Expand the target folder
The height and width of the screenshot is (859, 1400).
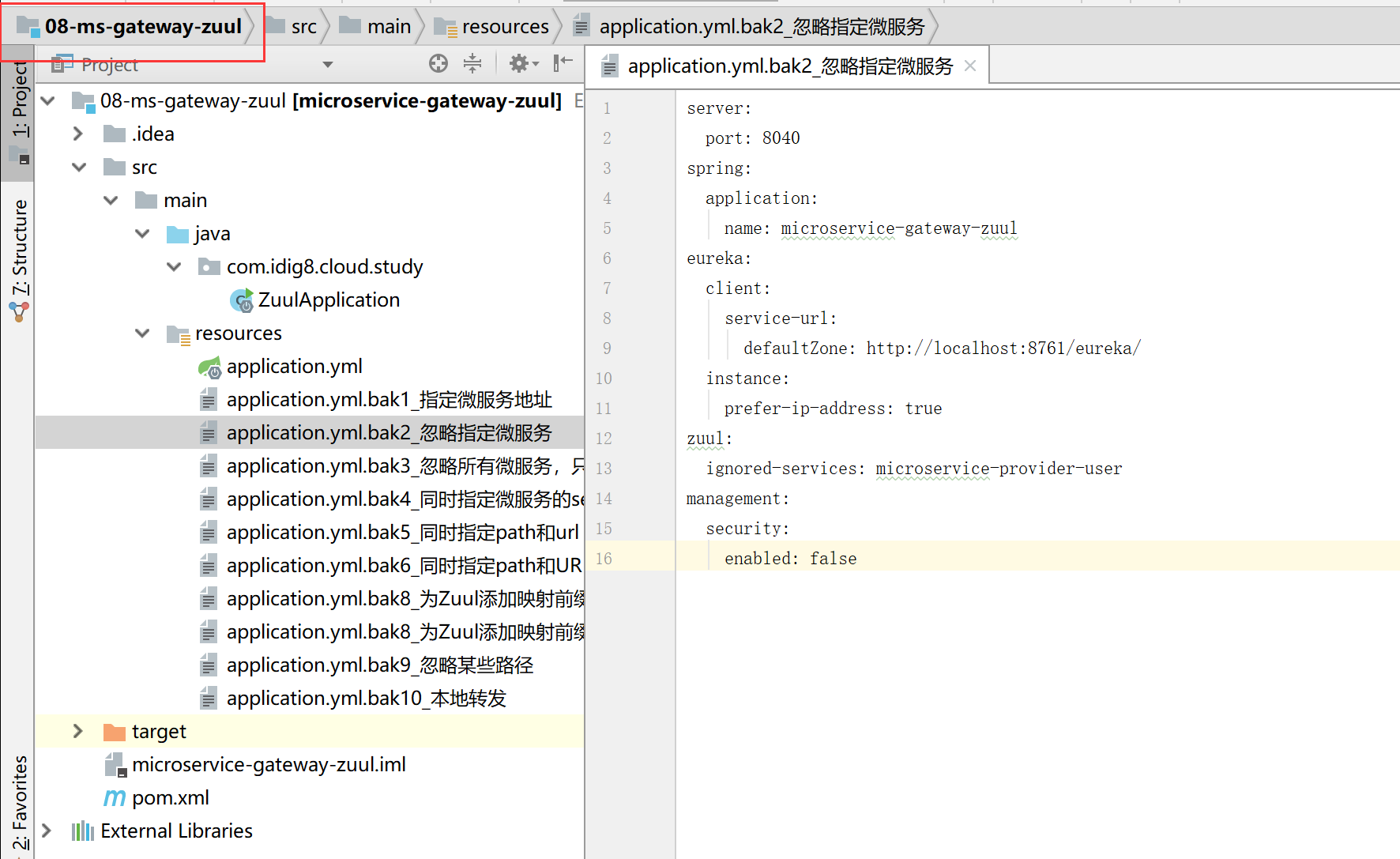(x=78, y=732)
